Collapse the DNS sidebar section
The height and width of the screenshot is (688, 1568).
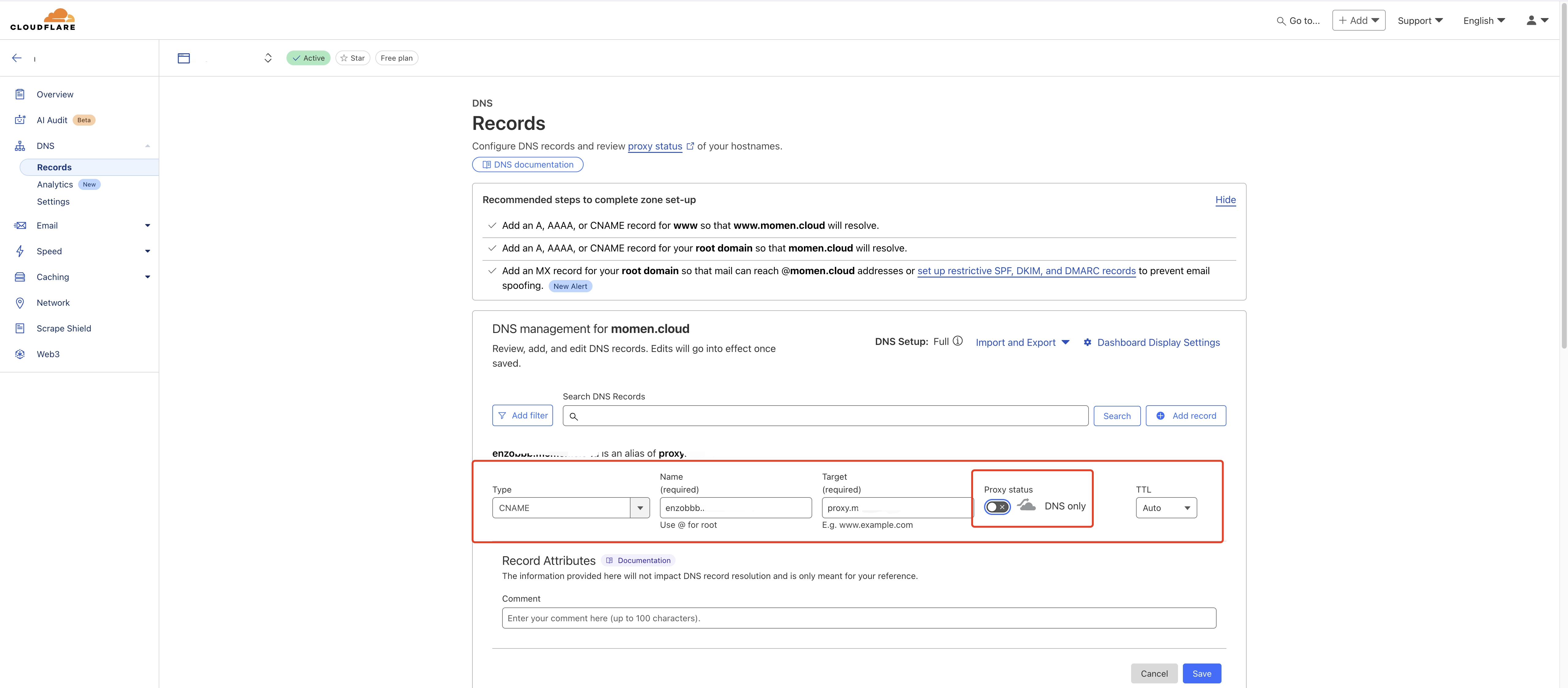point(147,146)
